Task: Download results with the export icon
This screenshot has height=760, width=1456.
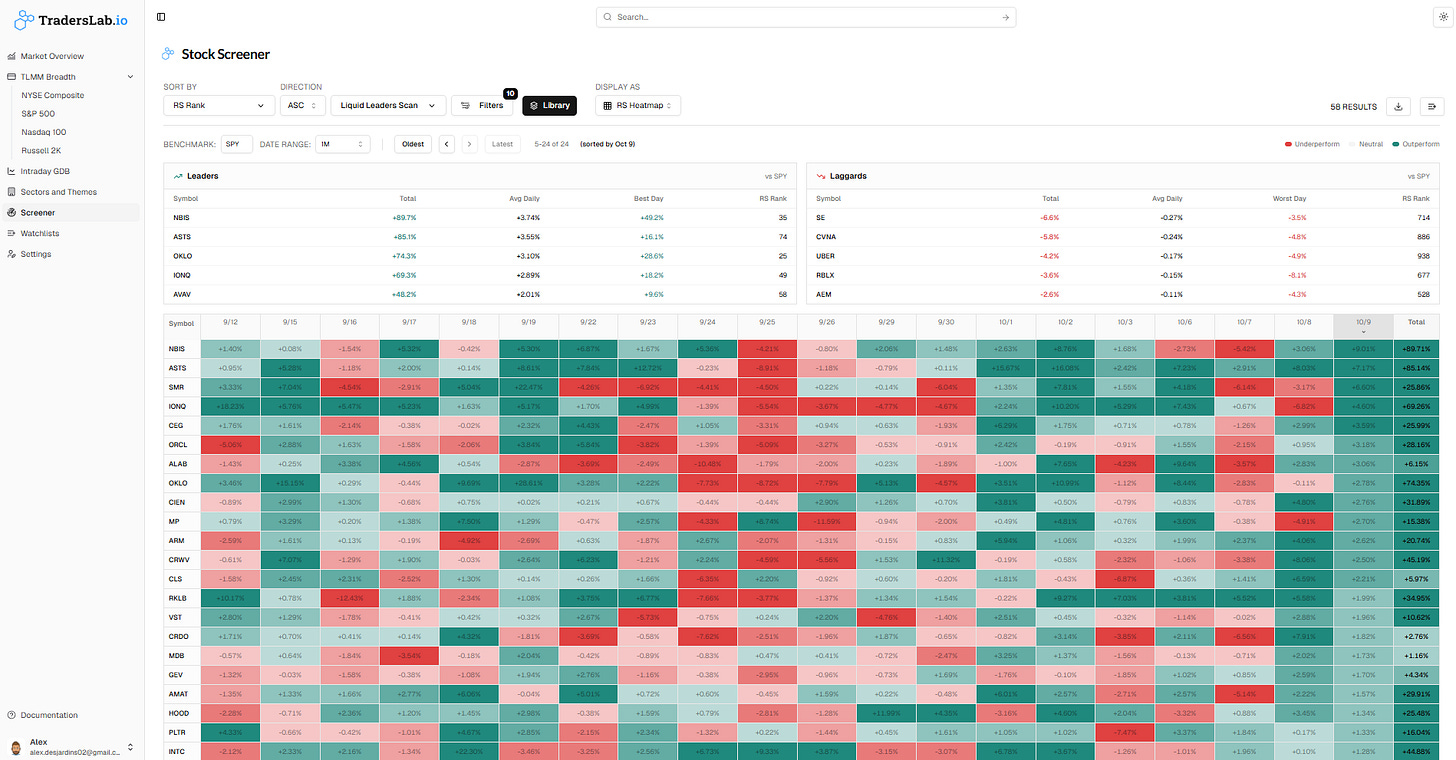Action: (1398, 106)
